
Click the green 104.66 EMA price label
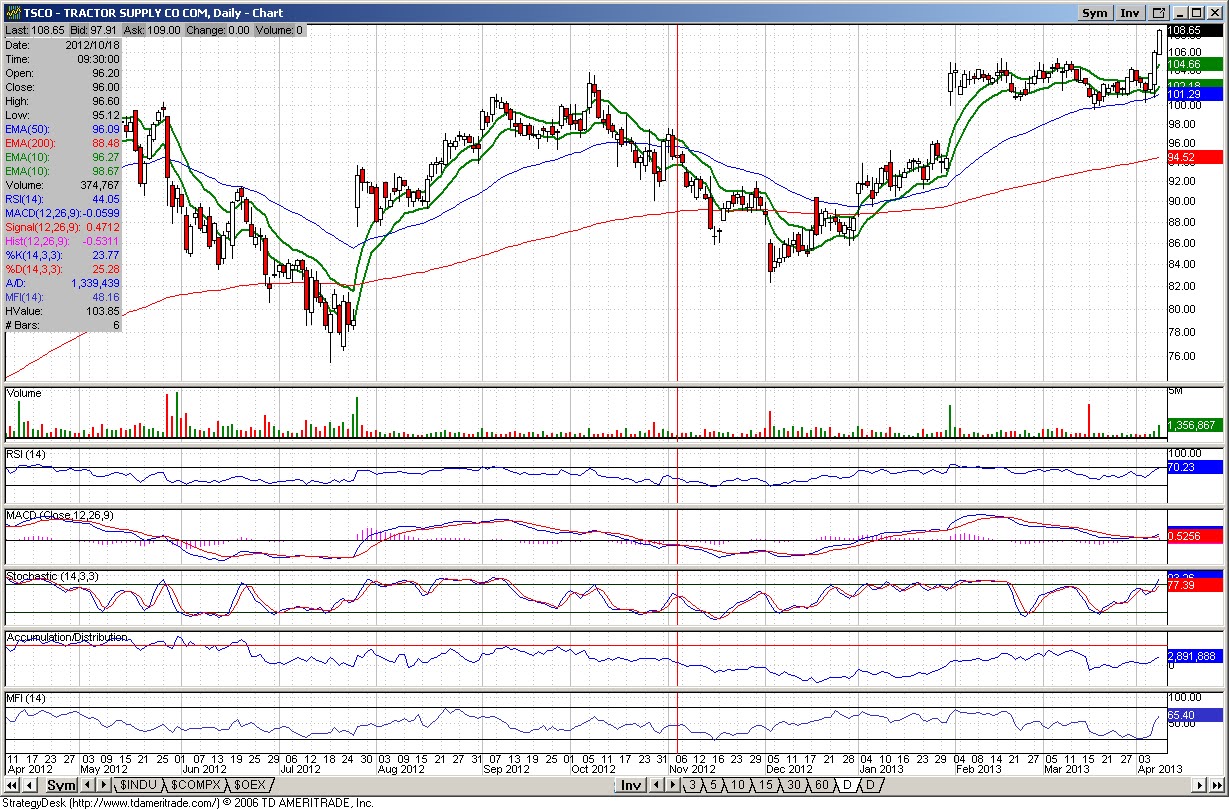pos(1195,64)
